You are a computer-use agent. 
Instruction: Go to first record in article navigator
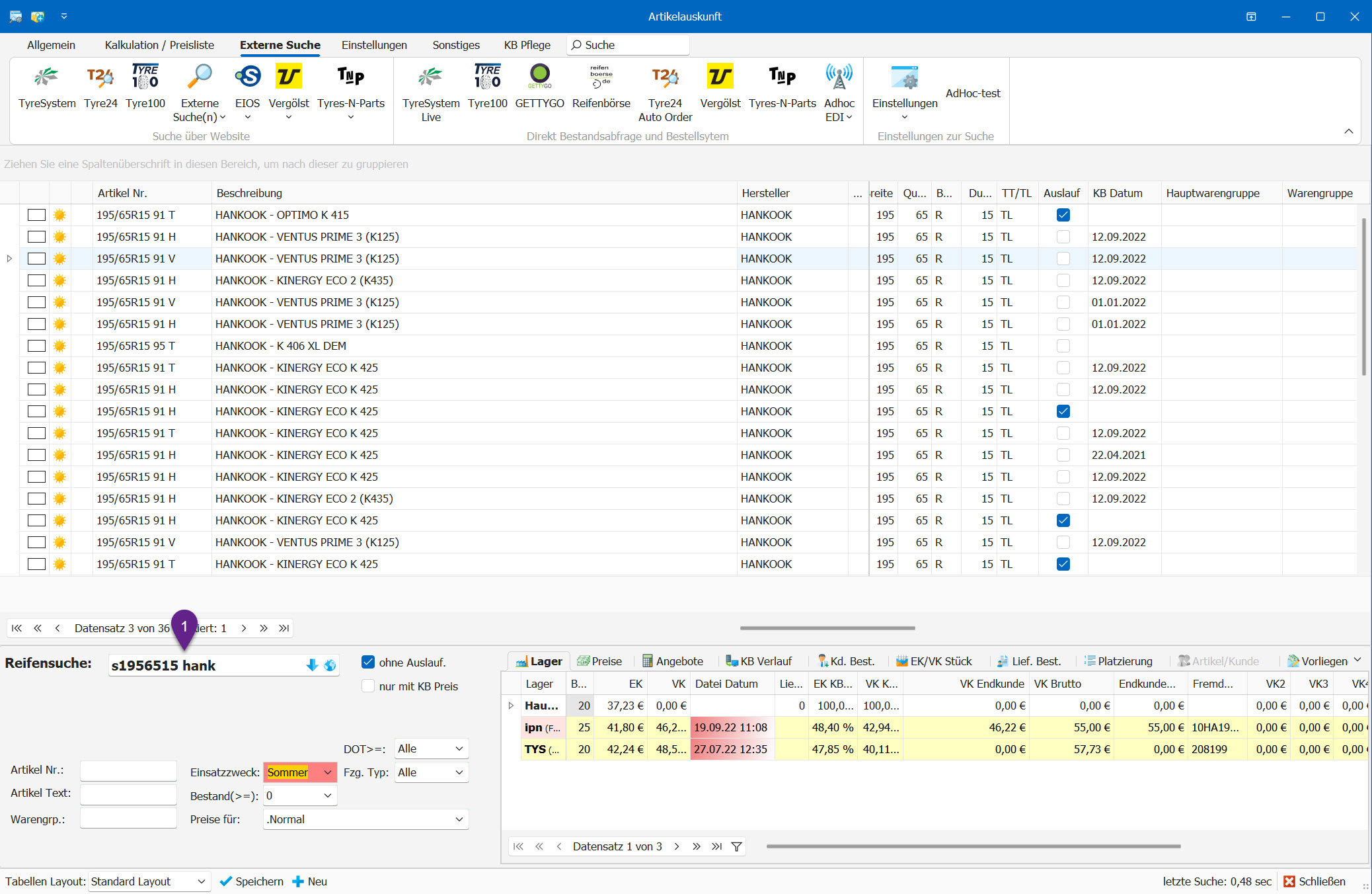(17, 628)
